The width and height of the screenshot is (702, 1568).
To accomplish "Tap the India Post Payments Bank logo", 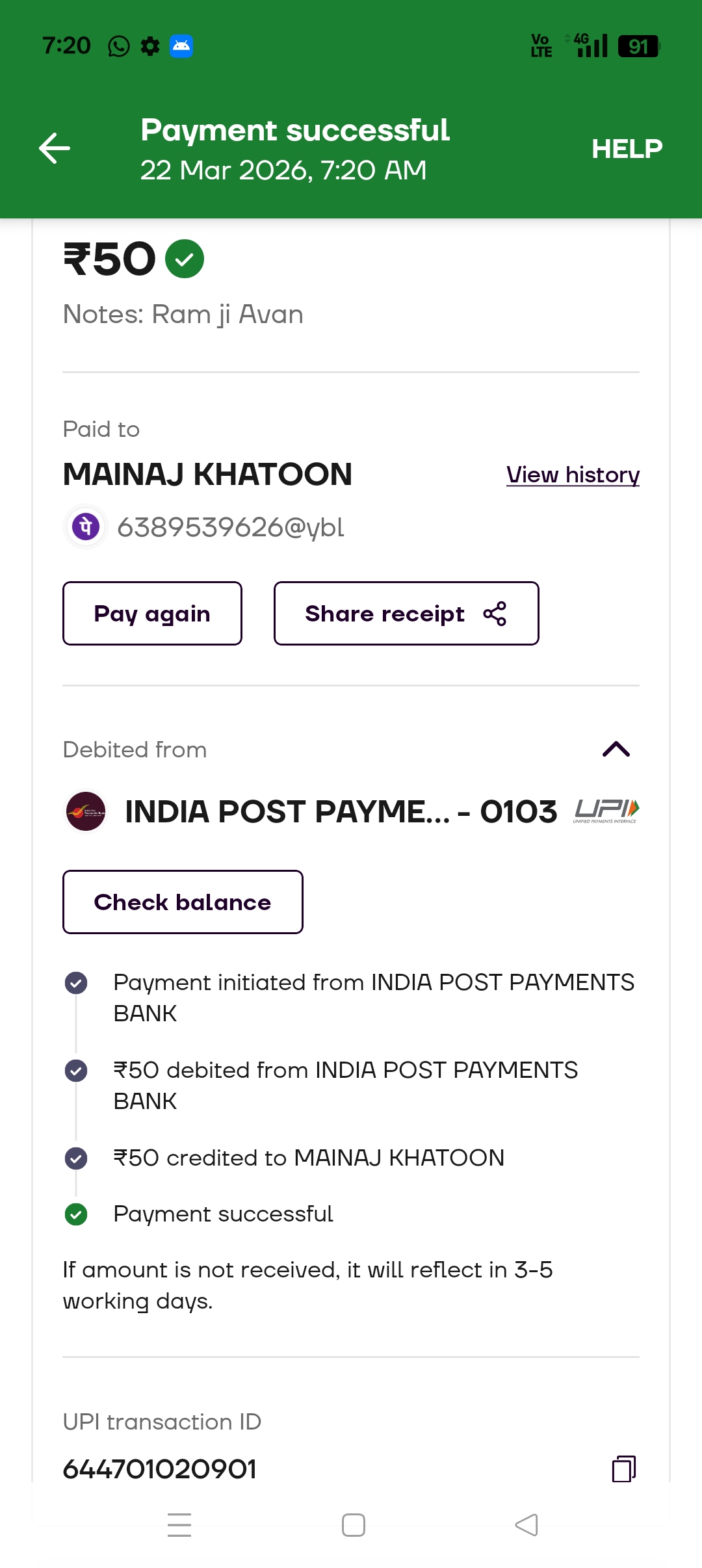I will coord(86,811).
